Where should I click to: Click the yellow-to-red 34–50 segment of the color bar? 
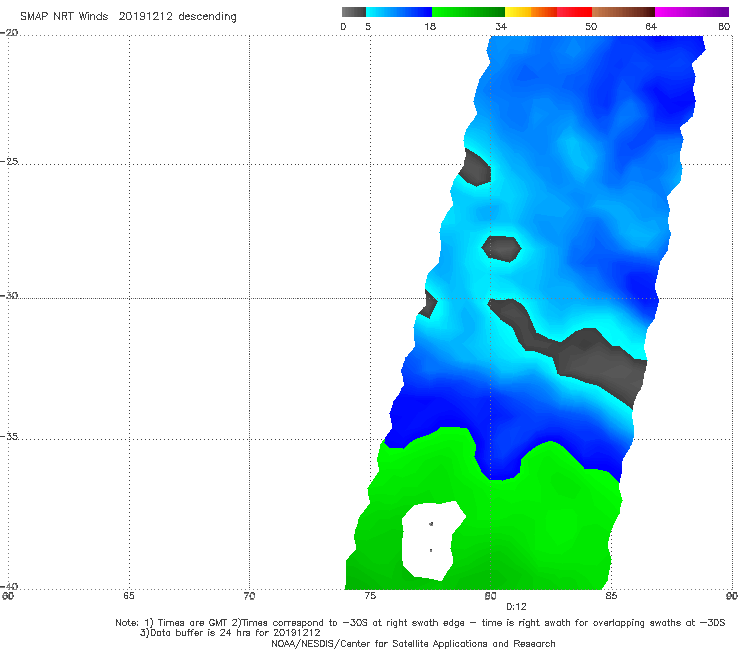point(548,12)
